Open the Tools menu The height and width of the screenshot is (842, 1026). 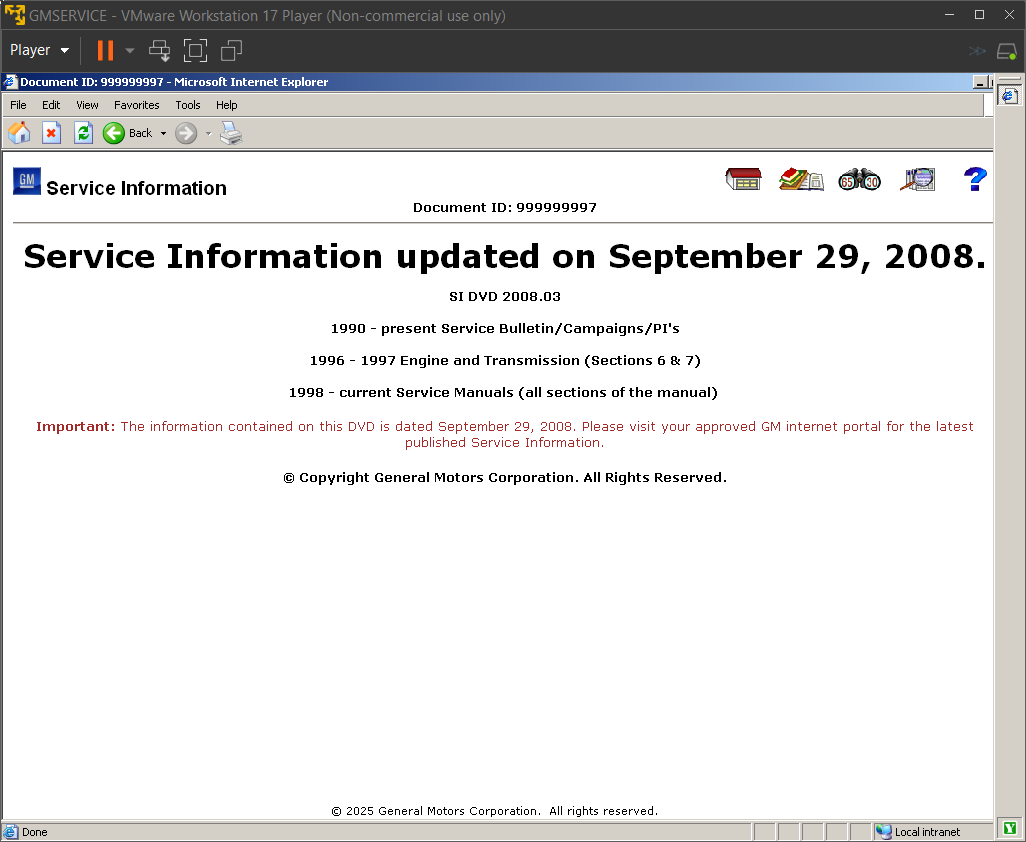[188, 105]
